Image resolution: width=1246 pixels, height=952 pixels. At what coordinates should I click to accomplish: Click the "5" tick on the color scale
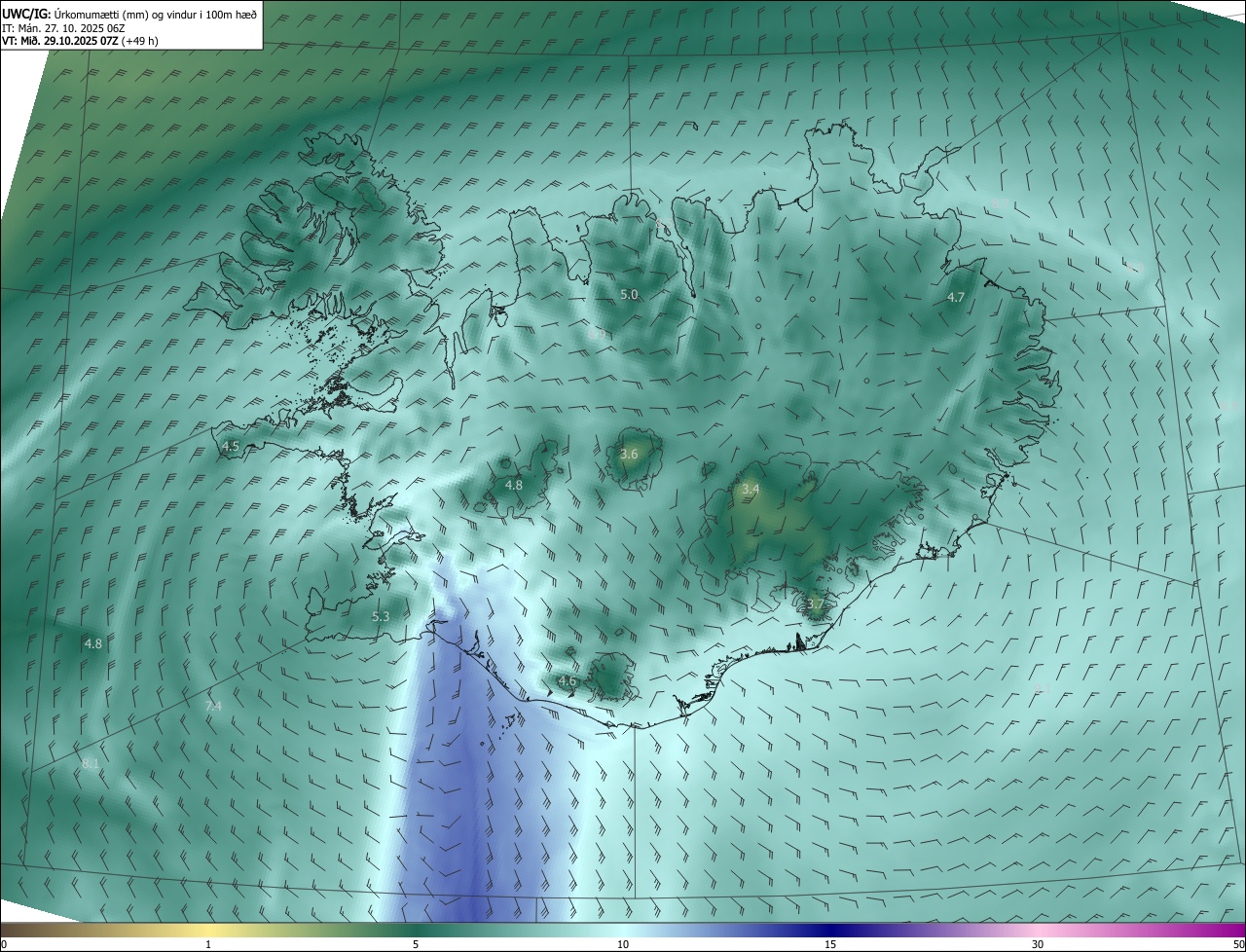click(x=416, y=944)
